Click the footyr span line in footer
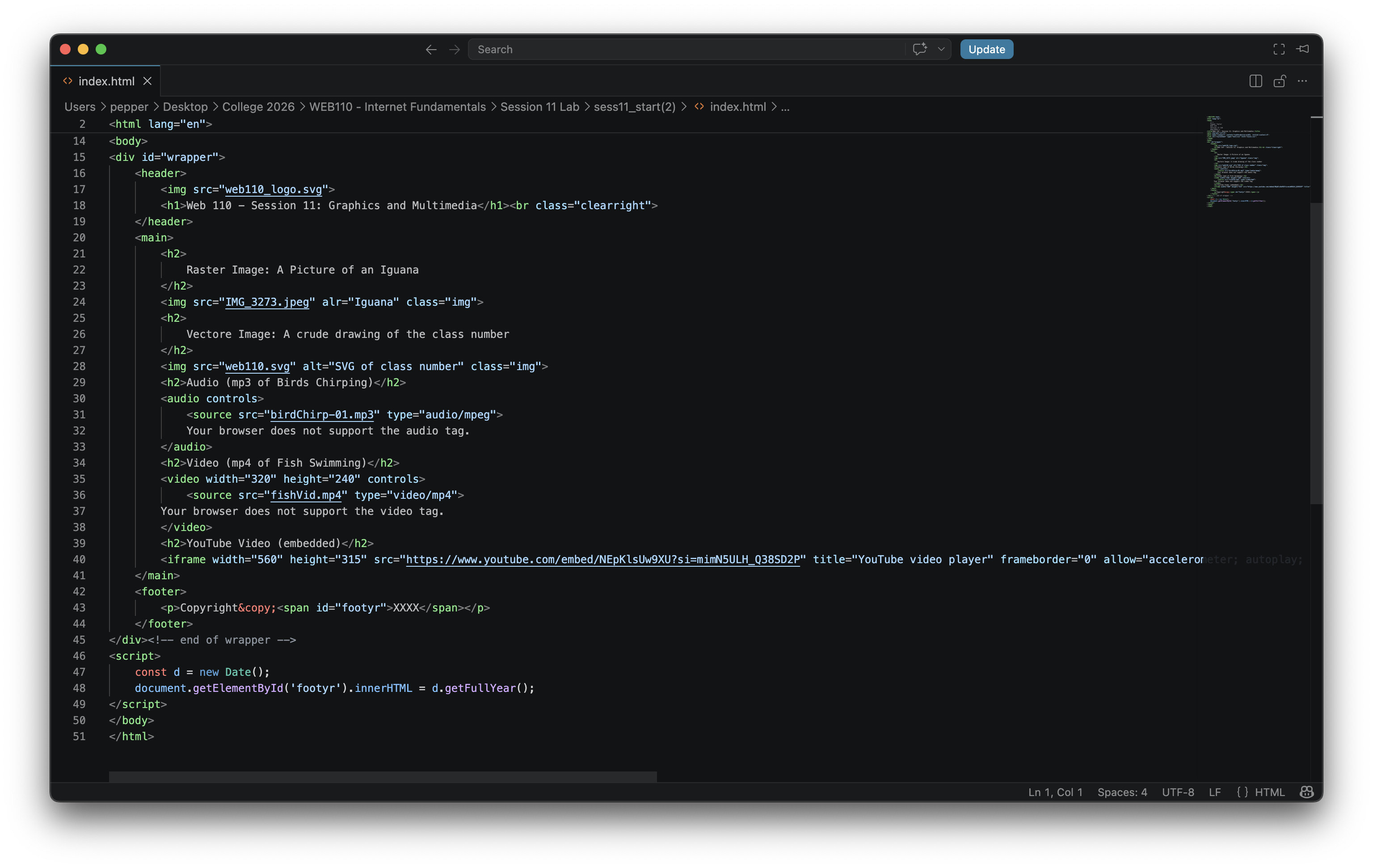The width and height of the screenshot is (1373, 868). pyautogui.click(x=325, y=608)
